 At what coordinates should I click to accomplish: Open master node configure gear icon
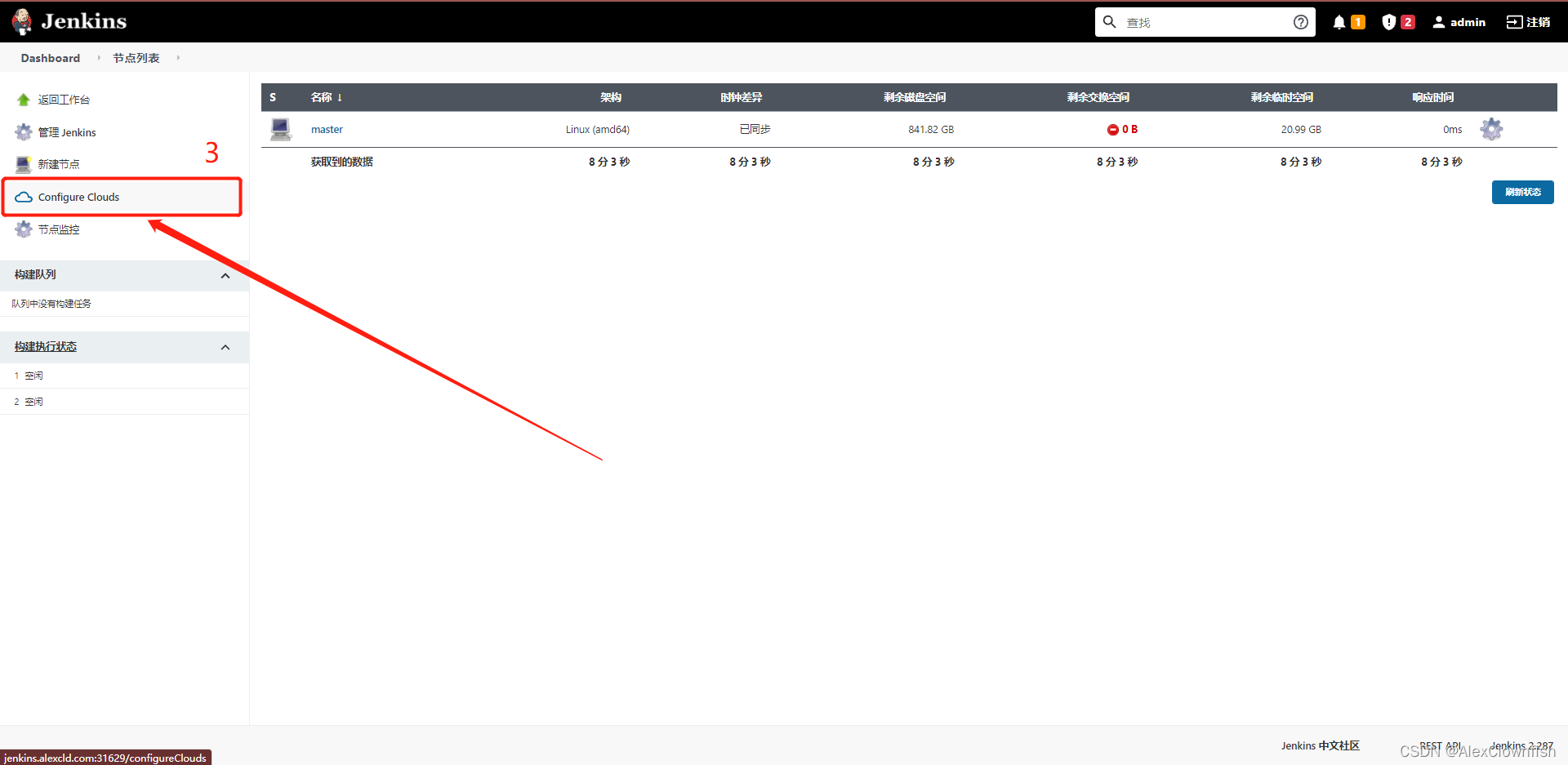tap(1491, 129)
